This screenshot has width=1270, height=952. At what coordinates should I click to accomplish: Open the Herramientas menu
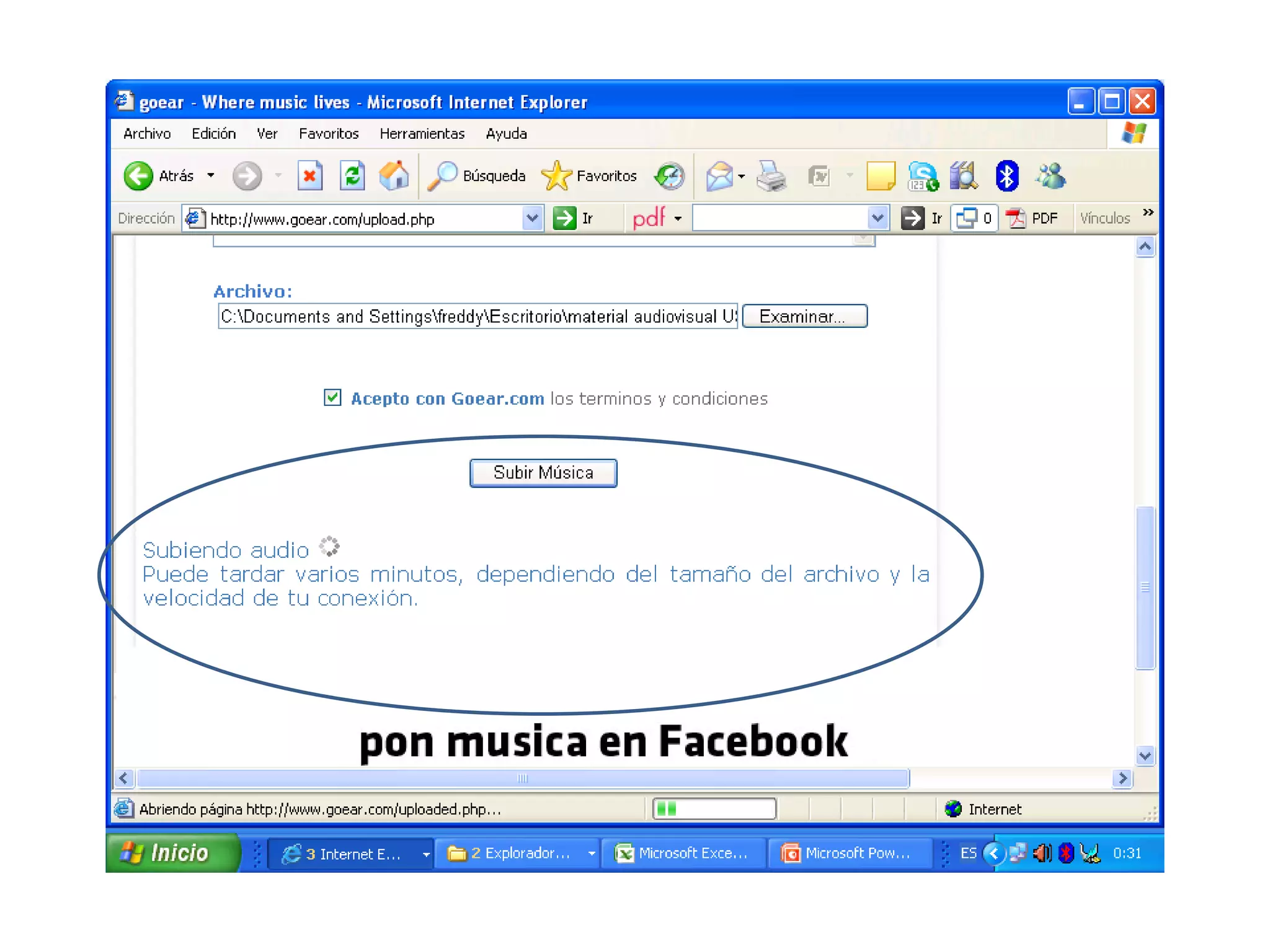422,134
